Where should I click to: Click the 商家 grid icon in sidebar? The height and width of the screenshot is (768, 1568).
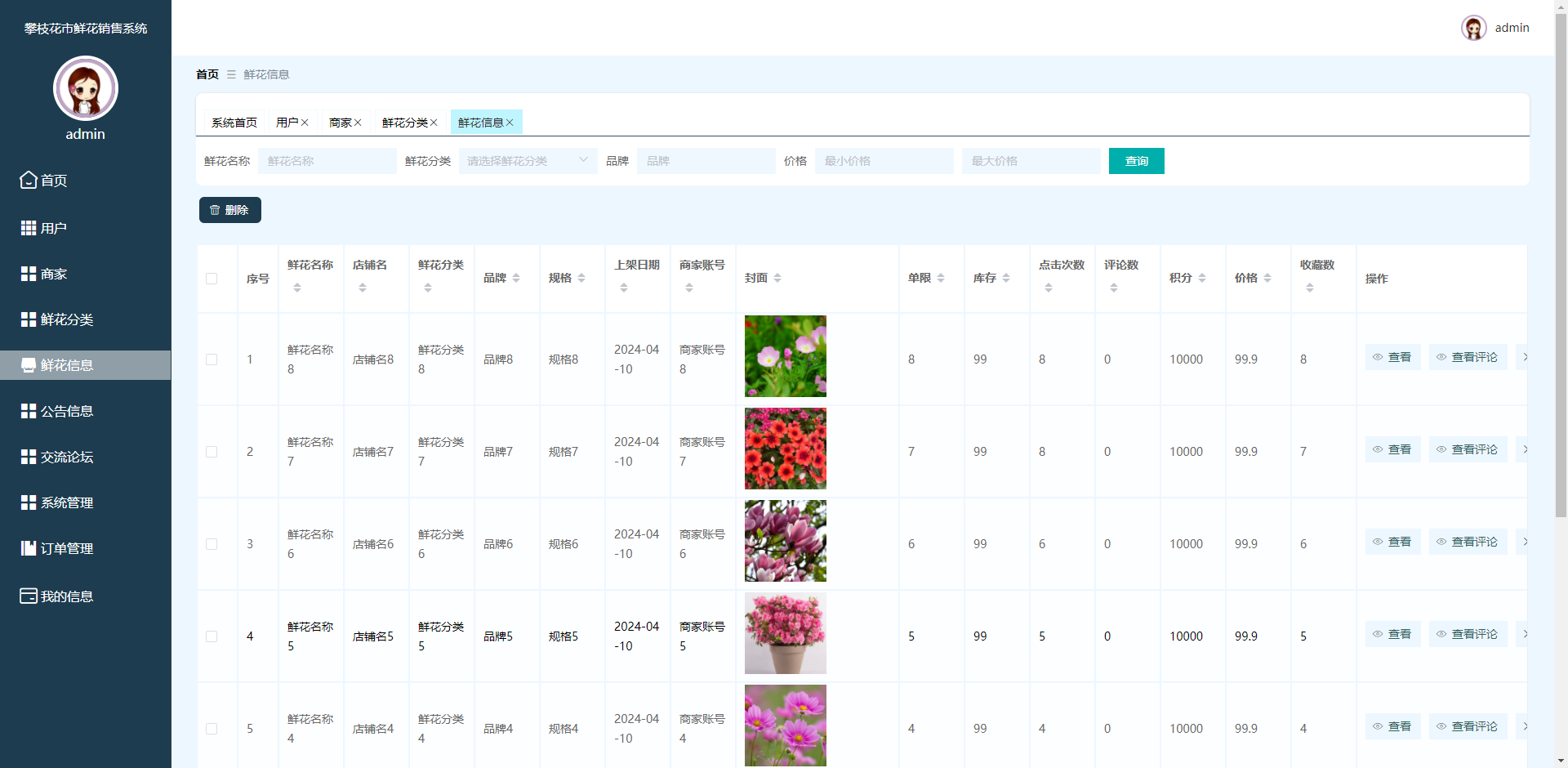click(29, 274)
